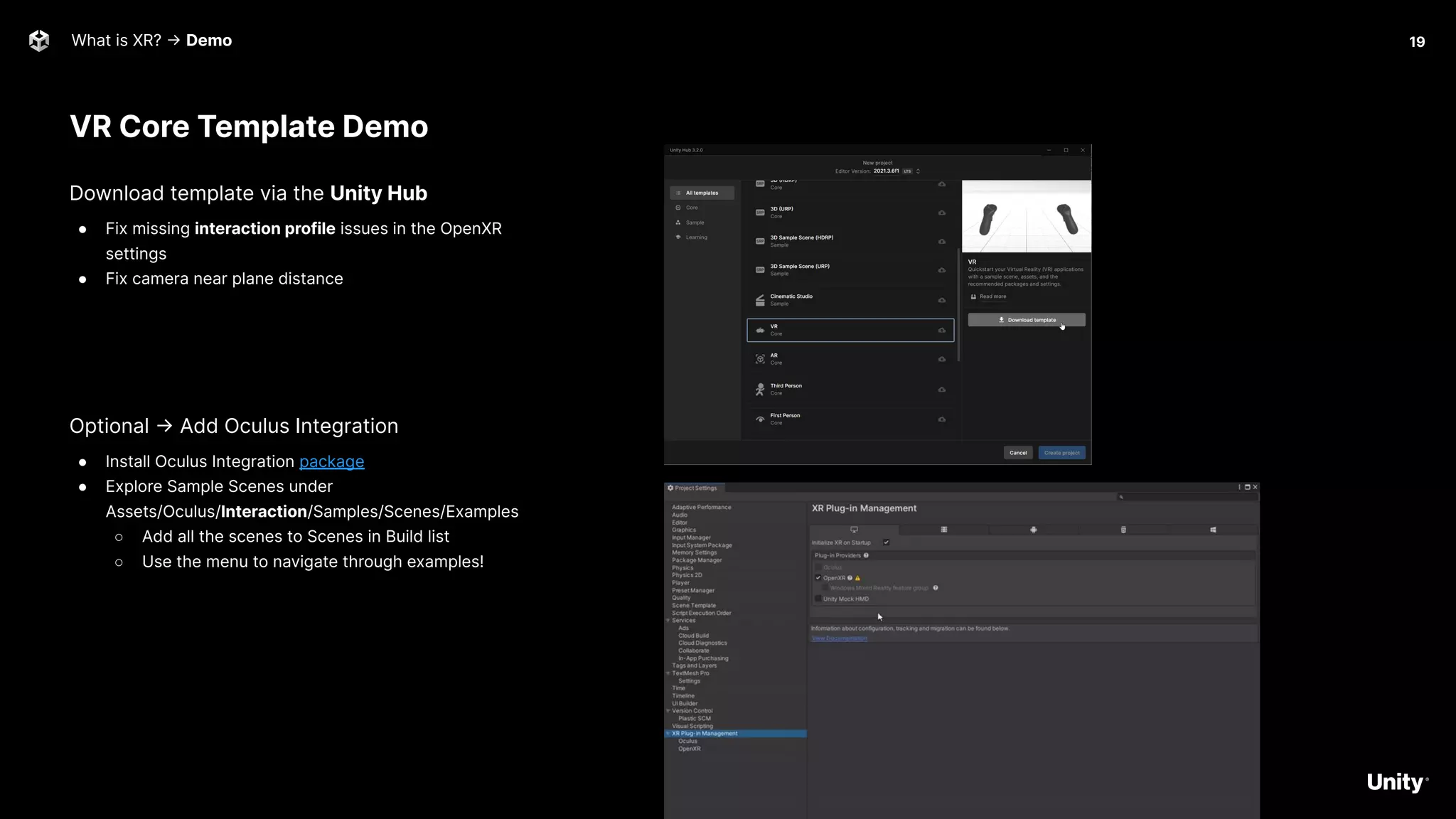1456x819 pixels.
Task: Click download cloud icon for AR template
Action: [x=942, y=359]
